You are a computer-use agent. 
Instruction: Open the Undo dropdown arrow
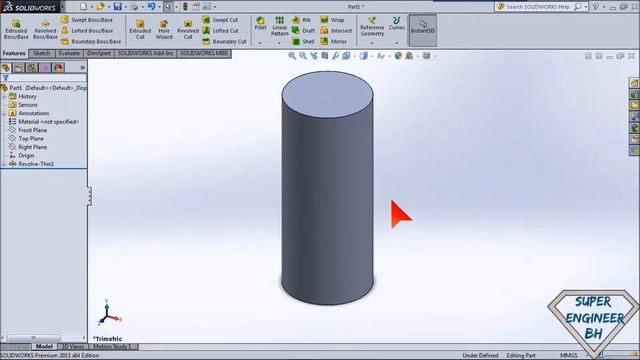(x=159, y=7)
